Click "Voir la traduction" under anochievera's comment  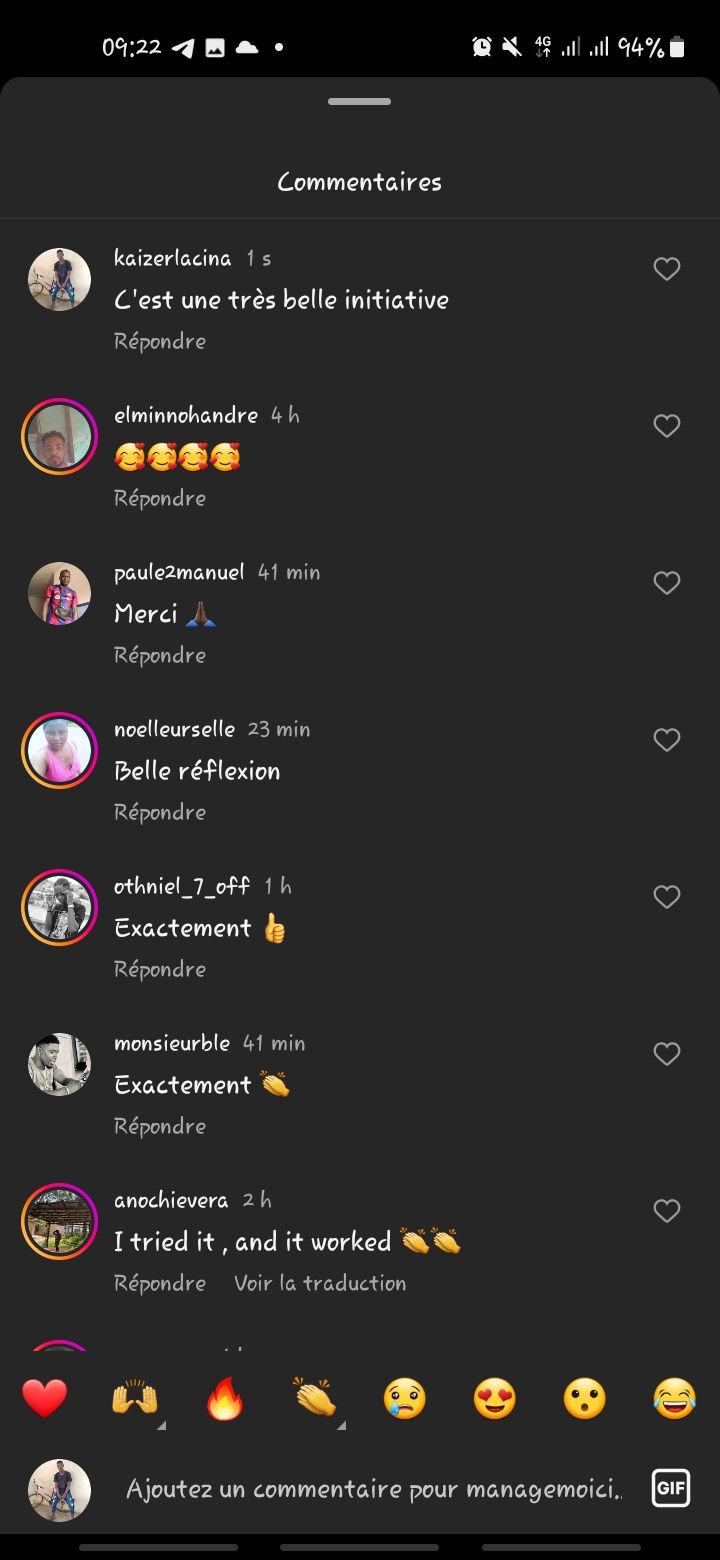tap(320, 1283)
